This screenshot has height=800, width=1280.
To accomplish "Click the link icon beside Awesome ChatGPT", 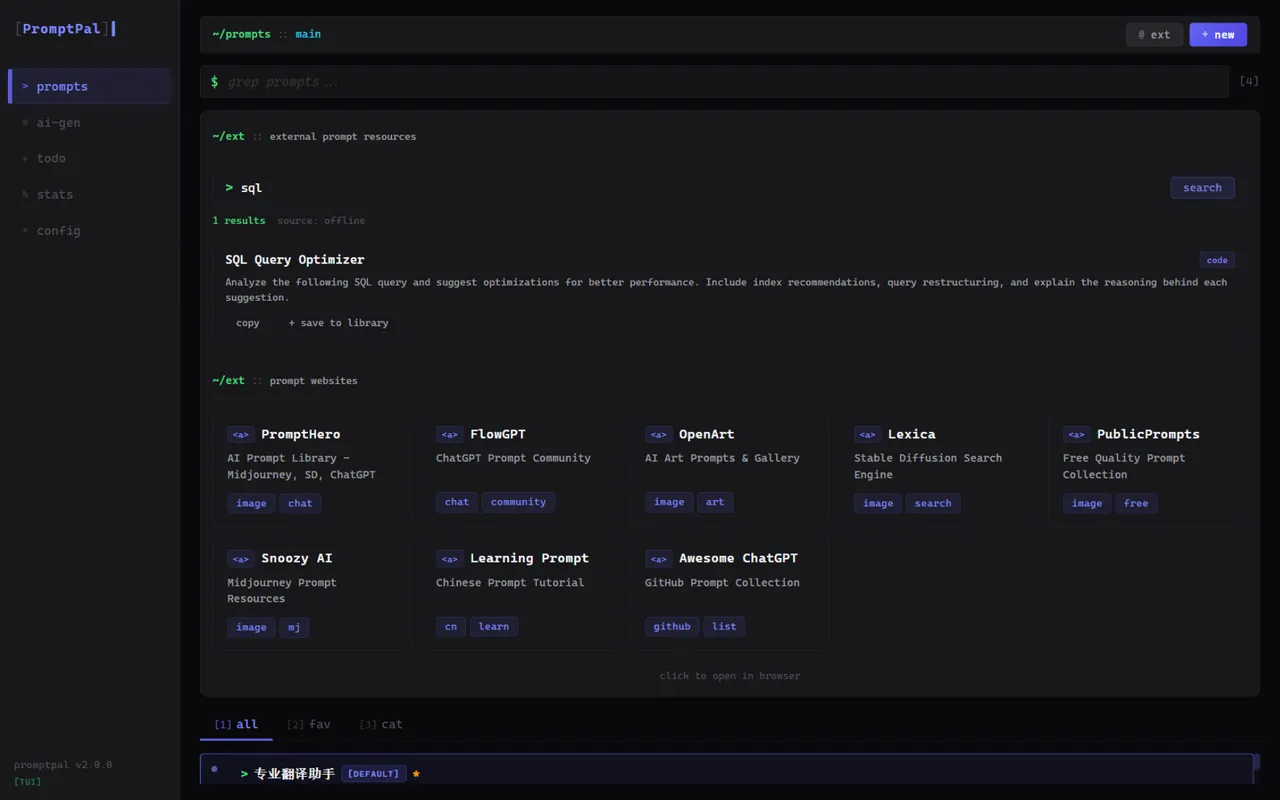I will pyautogui.click(x=658, y=559).
